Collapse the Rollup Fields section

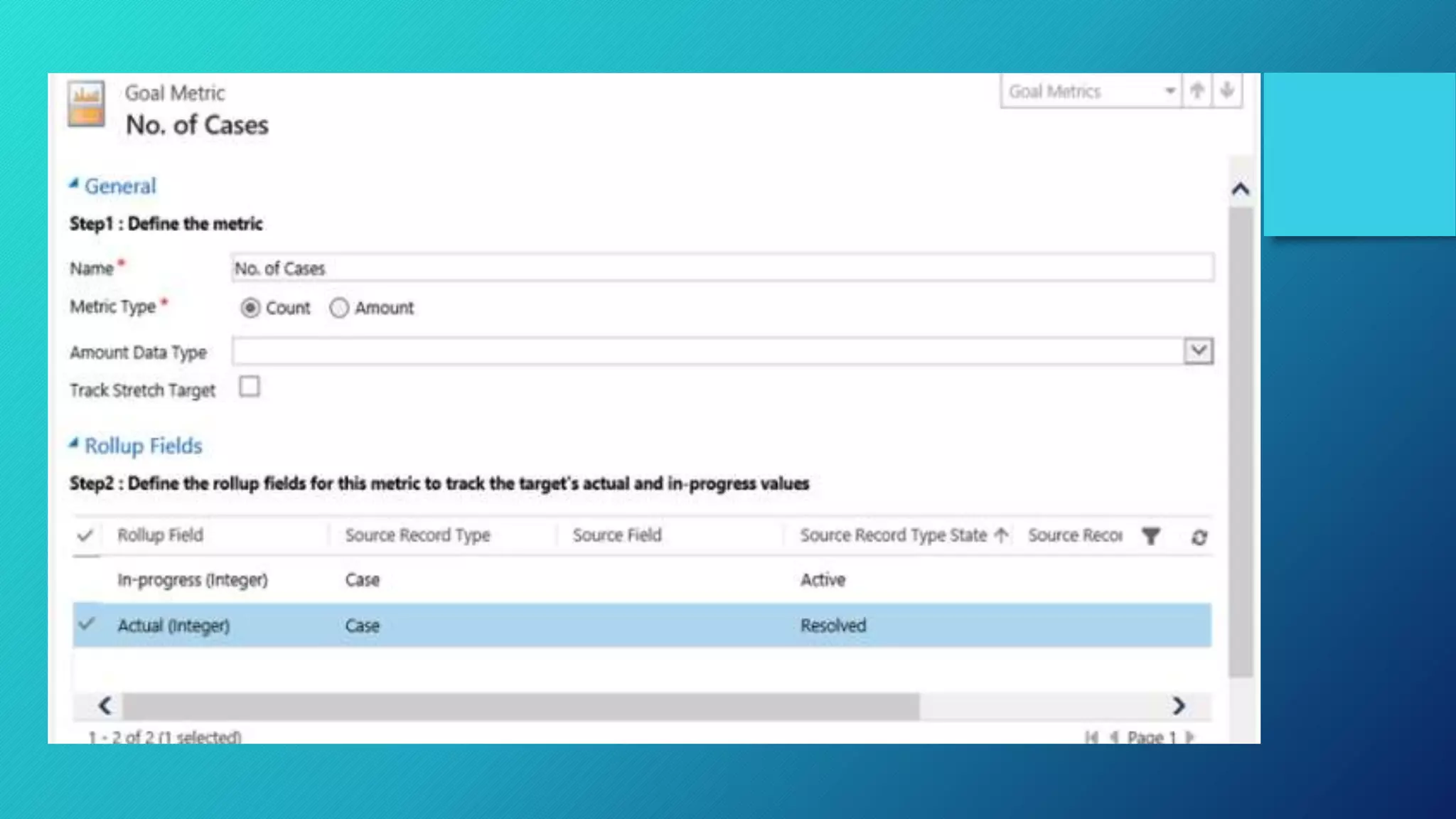point(74,444)
